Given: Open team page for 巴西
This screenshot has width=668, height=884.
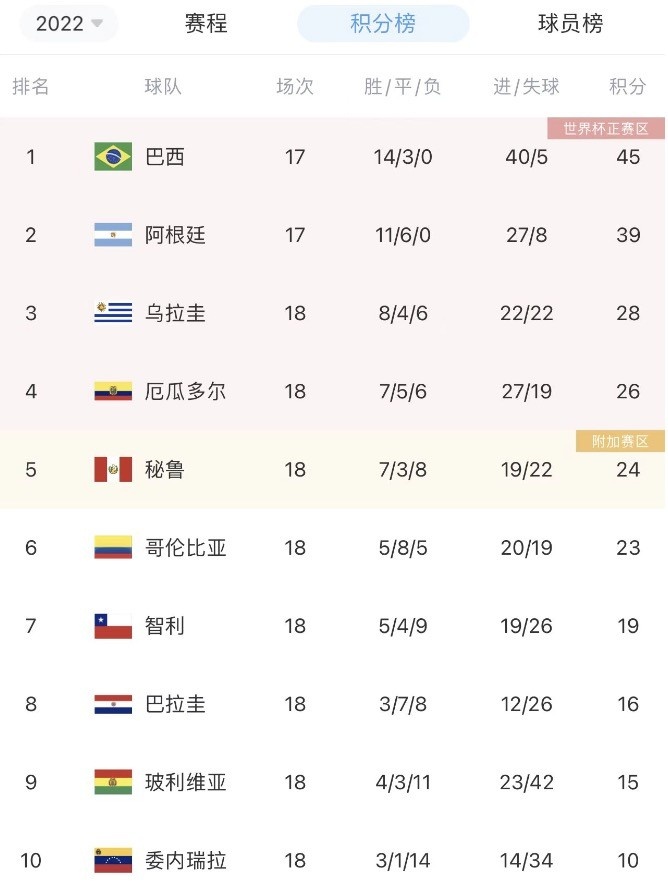Looking at the screenshot, I should pyautogui.click(x=165, y=157).
